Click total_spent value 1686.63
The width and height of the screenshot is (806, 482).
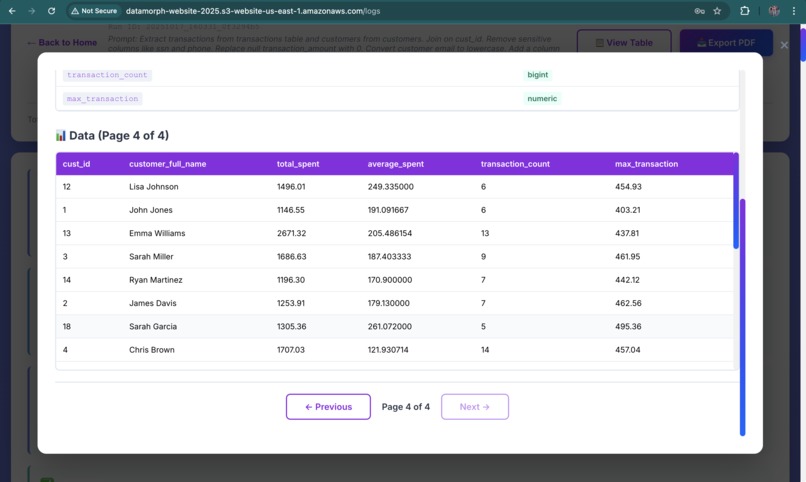pos(291,256)
